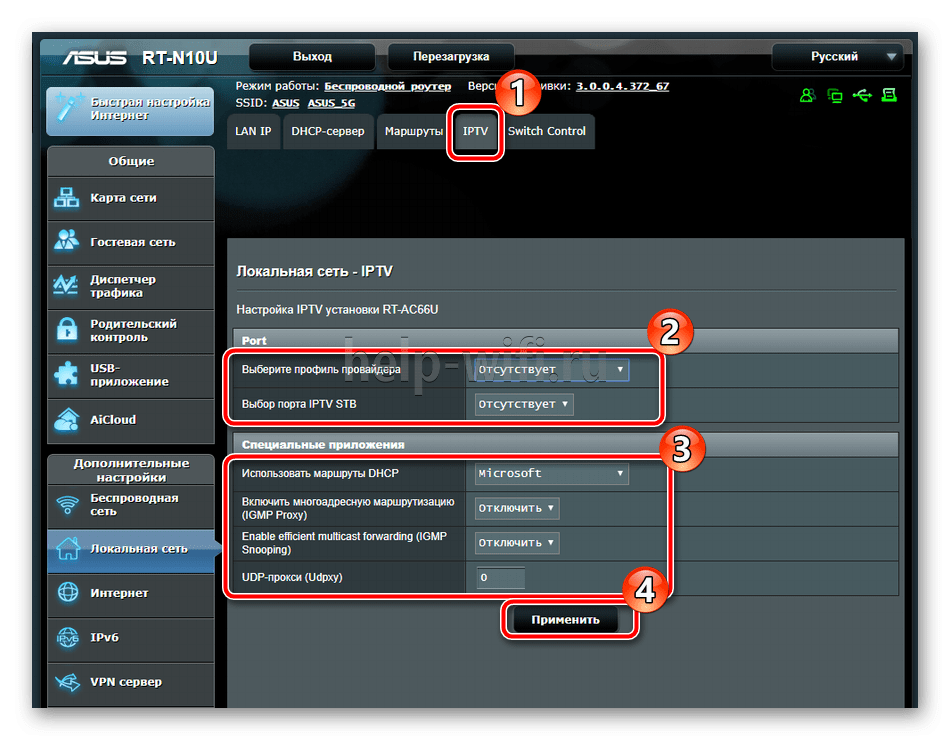
Task: Open the AiCloud icon in sidebar
Action: click(x=67, y=420)
